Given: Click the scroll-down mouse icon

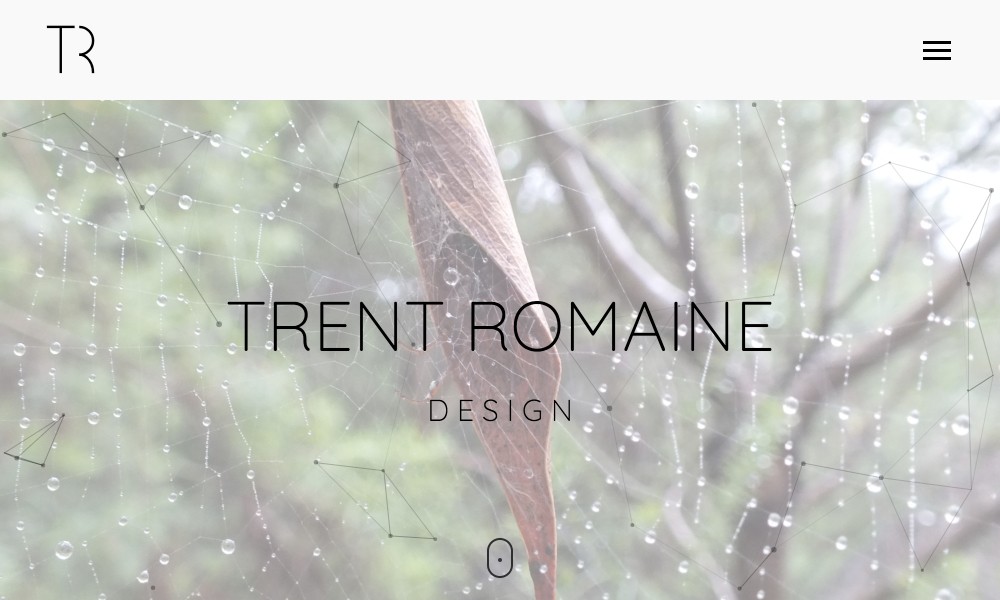Looking at the screenshot, I should (x=500, y=558).
